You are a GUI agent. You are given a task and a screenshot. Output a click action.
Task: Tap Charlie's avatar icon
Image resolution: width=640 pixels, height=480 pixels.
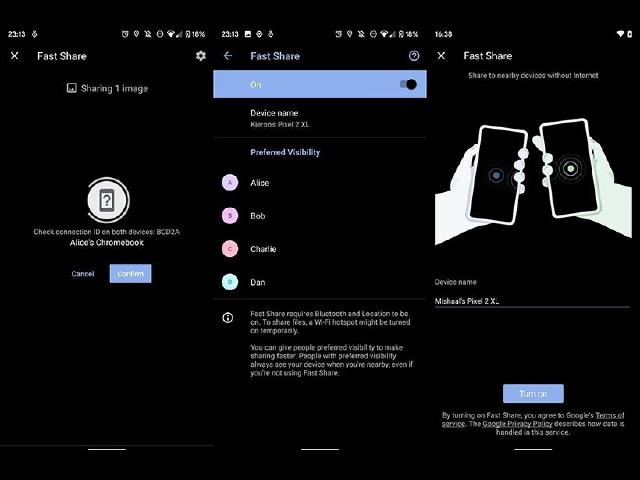(x=230, y=249)
